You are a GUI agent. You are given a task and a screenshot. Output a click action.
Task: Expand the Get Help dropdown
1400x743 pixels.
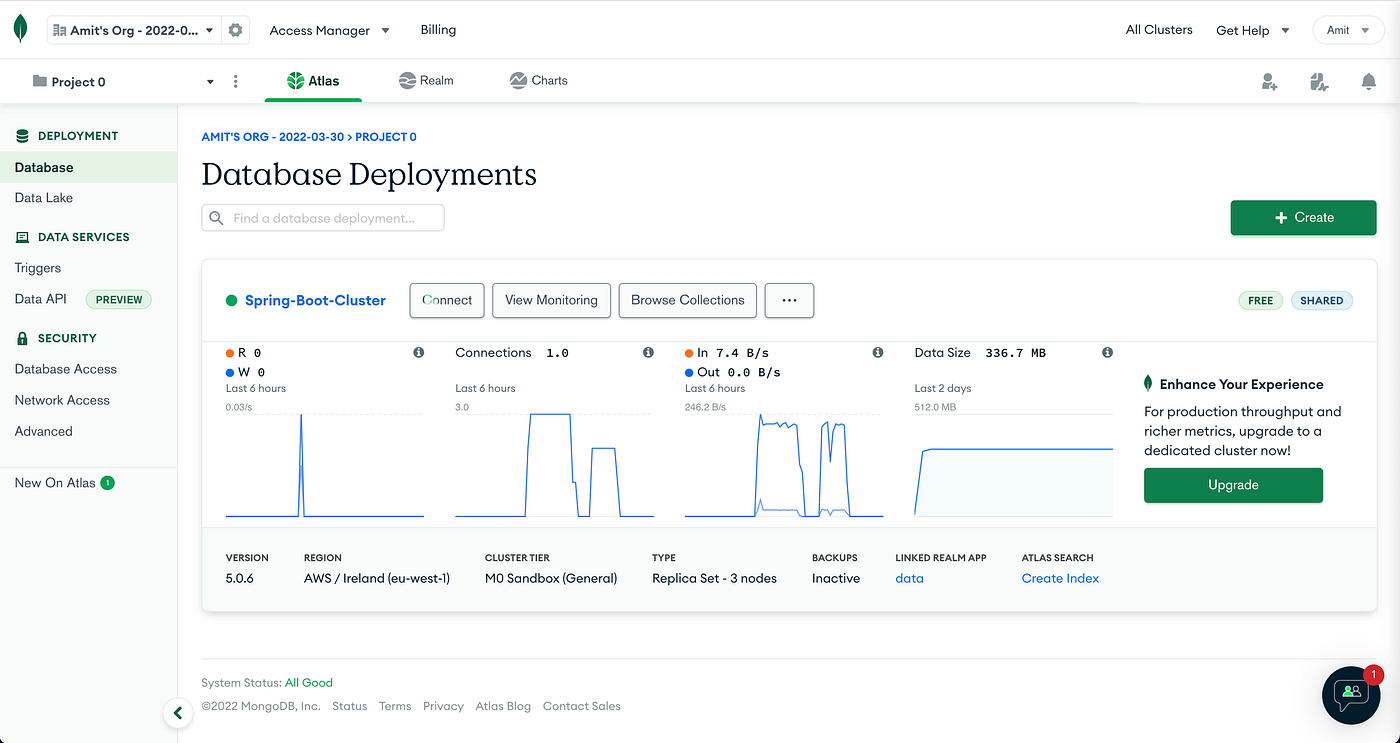click(1252, 30)
